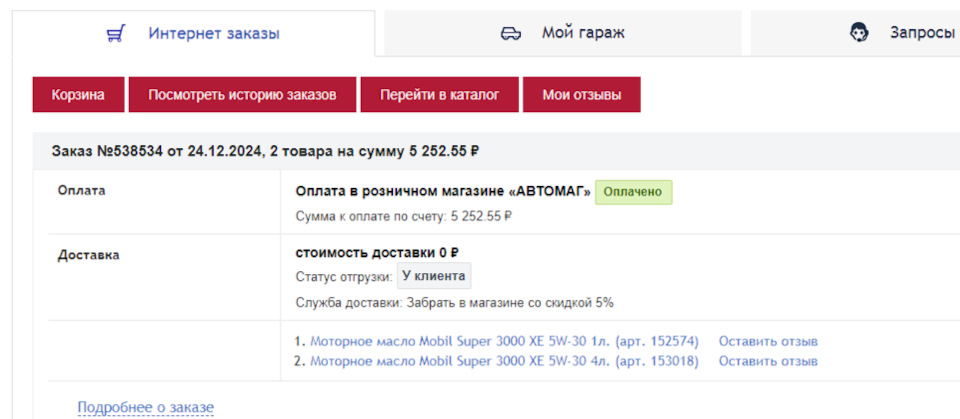Open the Mobil Super 3000 XE 5W-30 1л product link

(504, 341)
